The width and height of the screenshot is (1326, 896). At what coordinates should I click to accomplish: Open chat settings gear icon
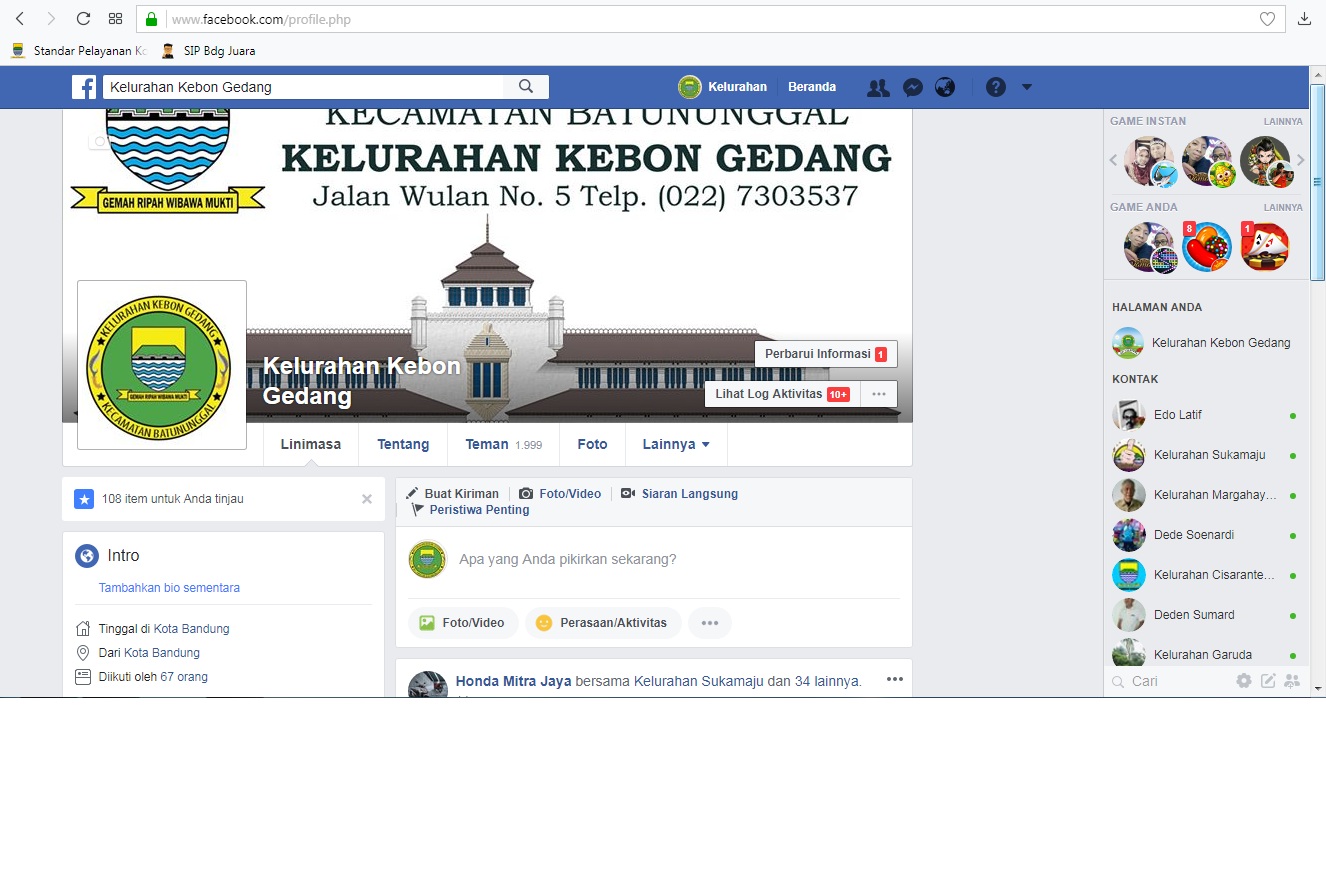pos(1243,681)
